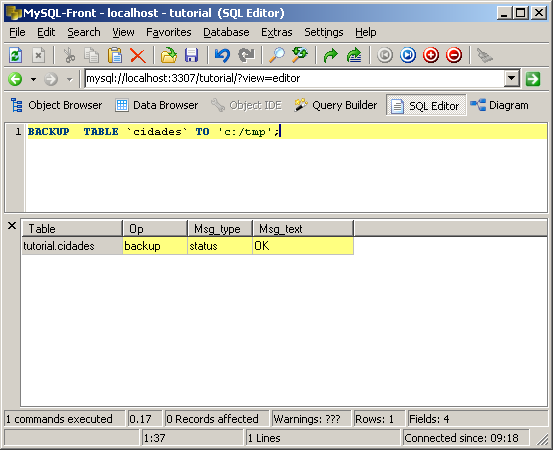553x450 pixels.
Task: Open the Help menu
Action: click(365, 32)
